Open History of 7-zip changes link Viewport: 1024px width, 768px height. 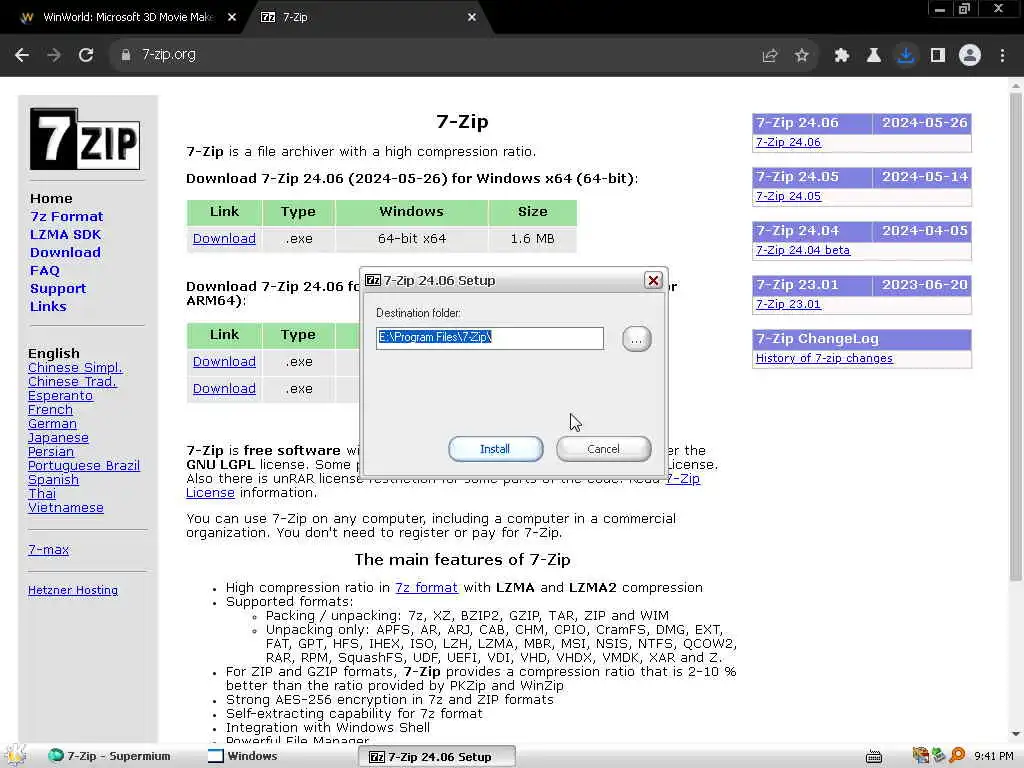pyautogui.click(x=824, y=359)
